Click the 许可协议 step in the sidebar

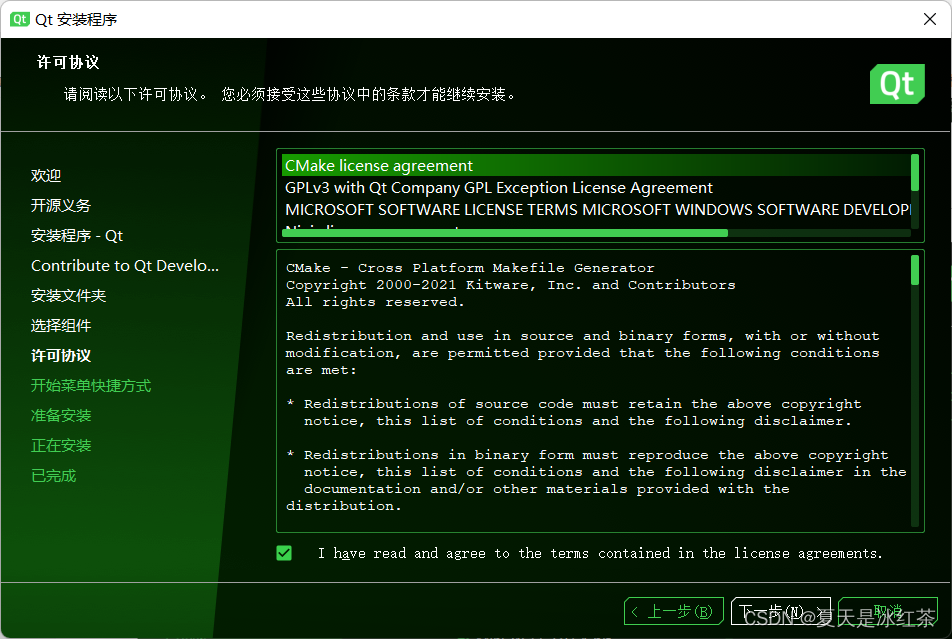61,356
